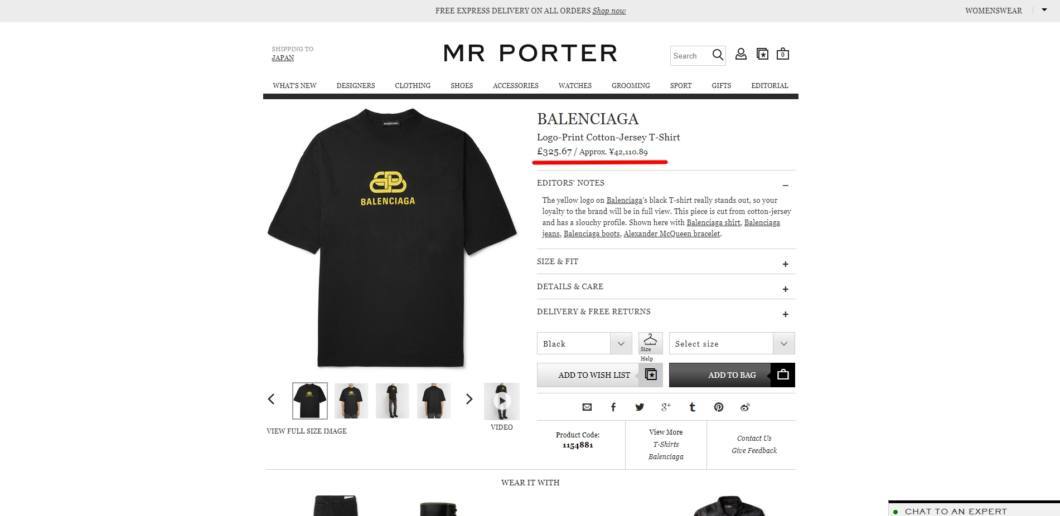This screenshot has width=1060, height=516.
Task: Open the wish list icon in header
Action: pyautogui.click(x=762, y=54)
